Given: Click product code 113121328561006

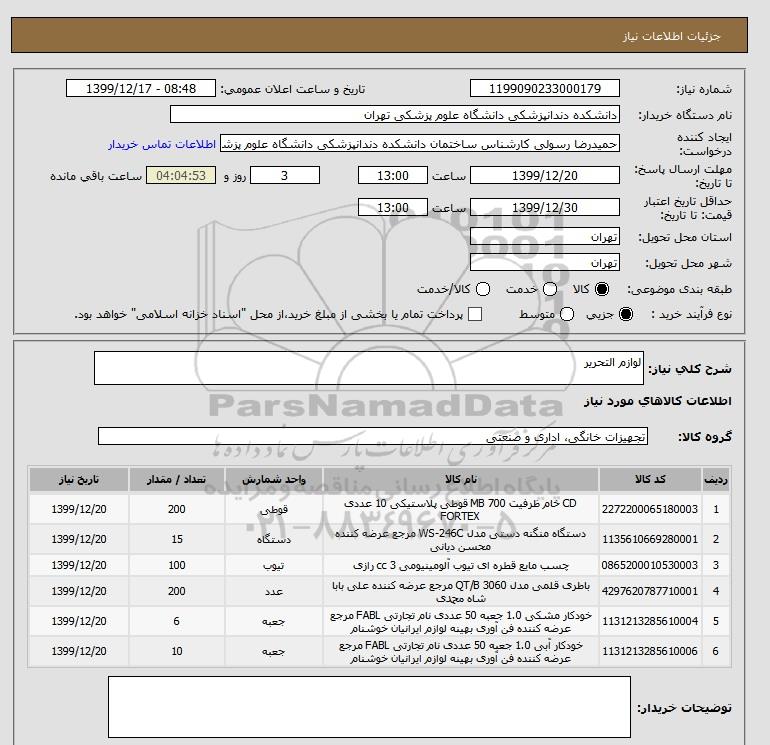Looking at the screenshot, I should click(650, 651).
